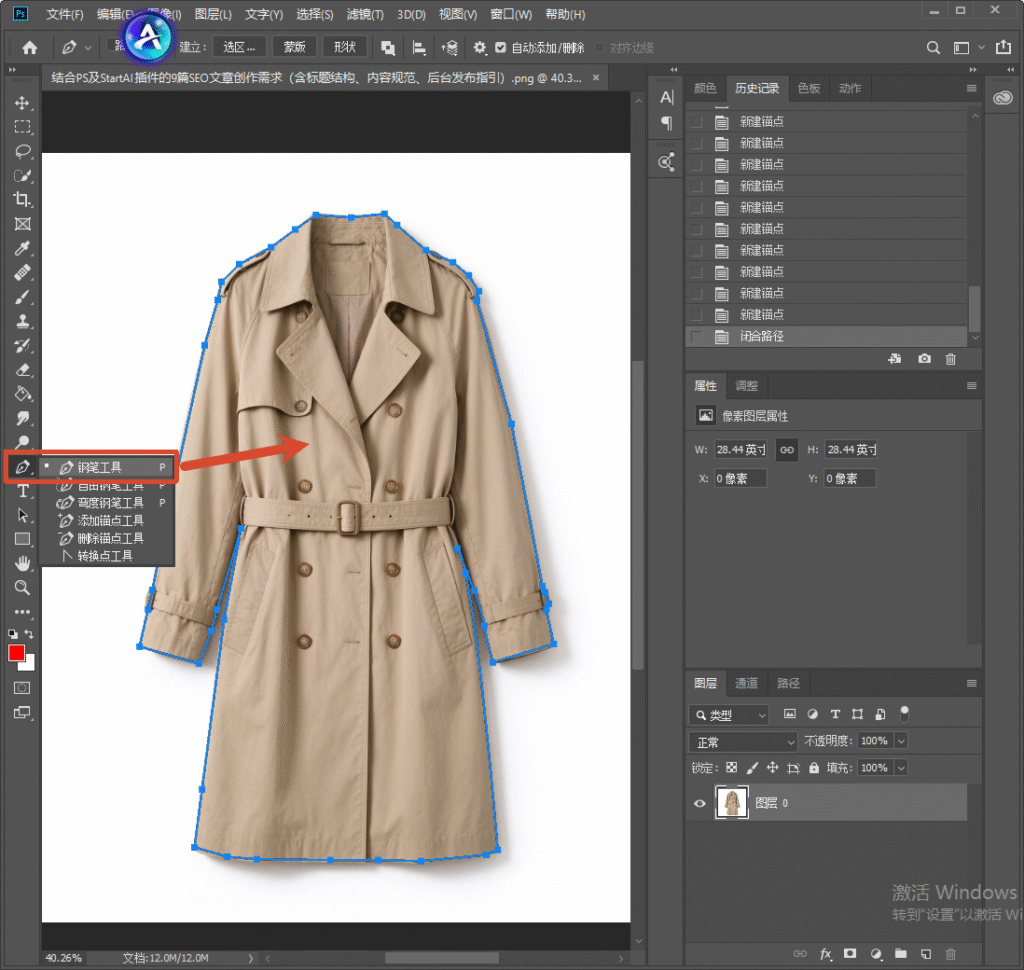
Task: Click the Home icon in options bar
Action: 29,48
